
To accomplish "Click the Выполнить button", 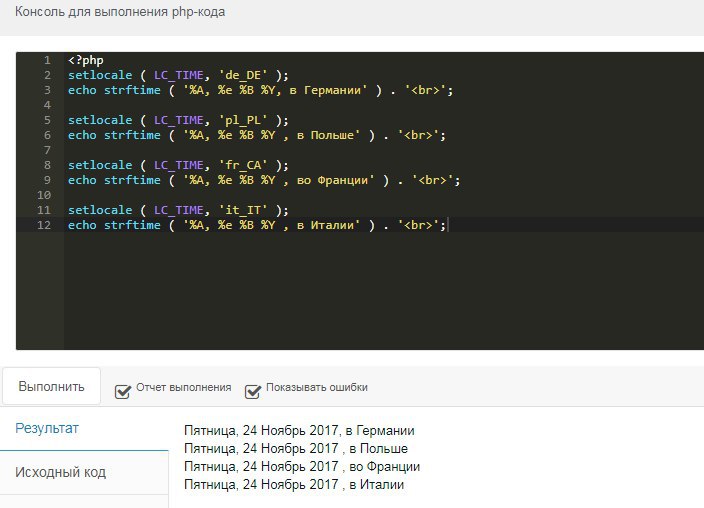I will coord(51,386).
